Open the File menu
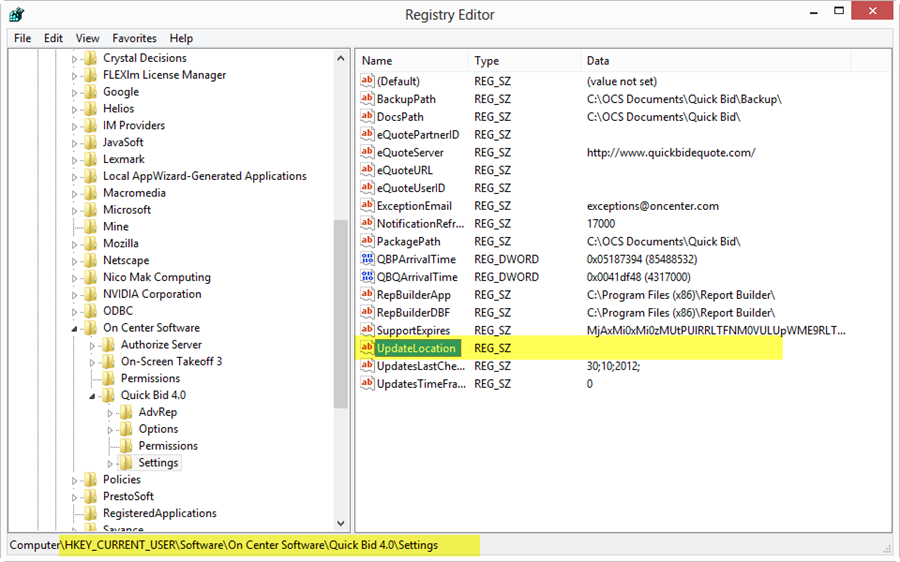Screen dimensions: 900x562 pyautogui.click(x=22, y=38)
